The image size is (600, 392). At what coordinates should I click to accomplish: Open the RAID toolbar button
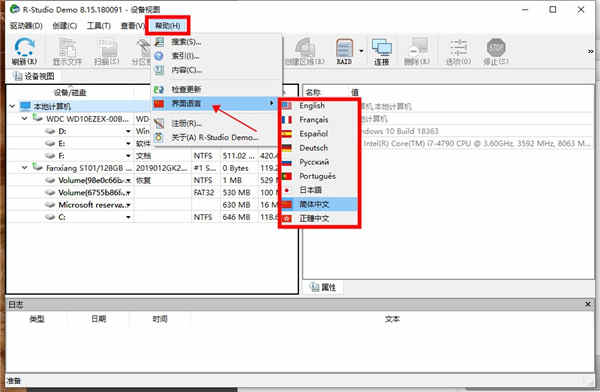coord(344,51)
